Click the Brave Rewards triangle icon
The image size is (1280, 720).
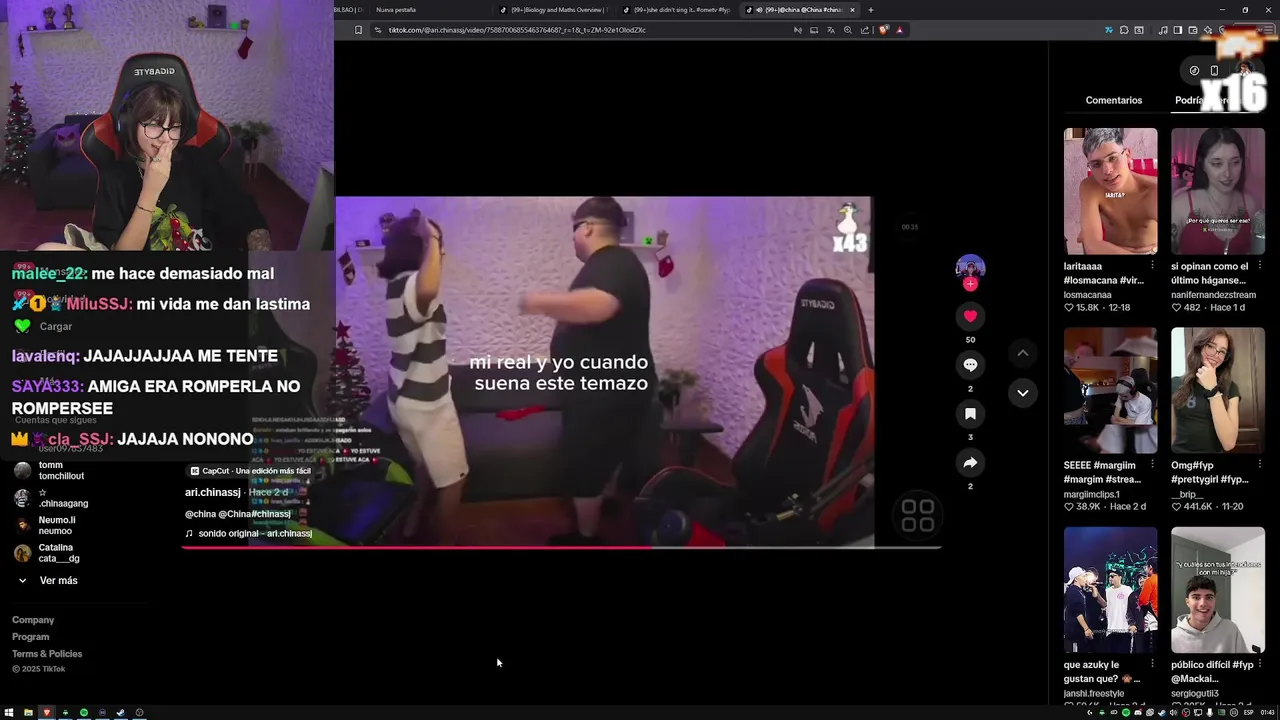899,30
